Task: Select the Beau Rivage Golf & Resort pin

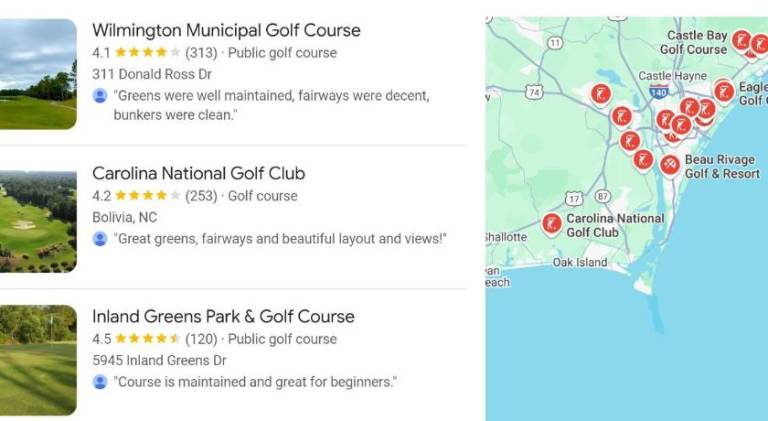Action: coord(670,163)
